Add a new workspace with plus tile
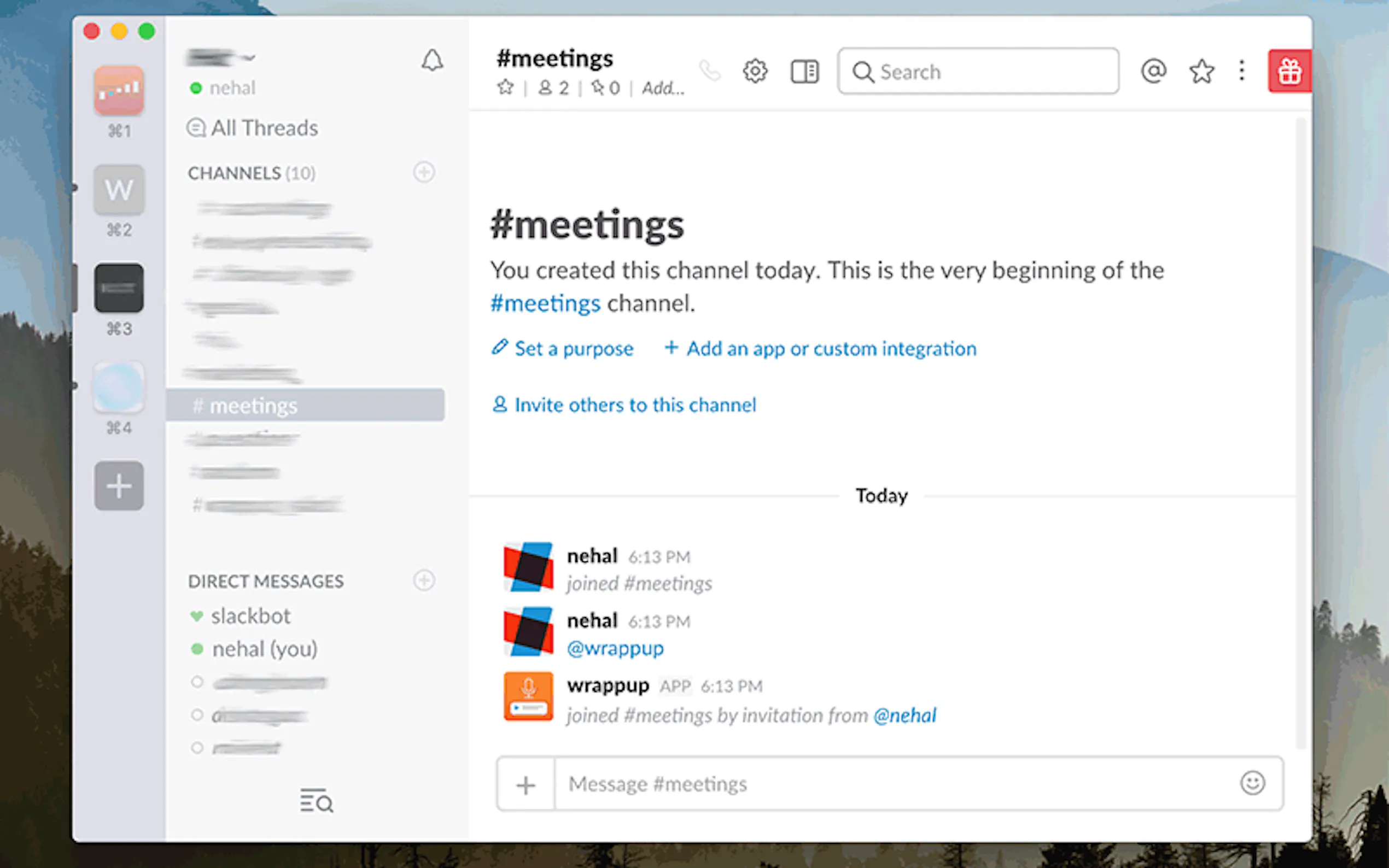Screen dimensions: 1389x868 coord(119,486)
